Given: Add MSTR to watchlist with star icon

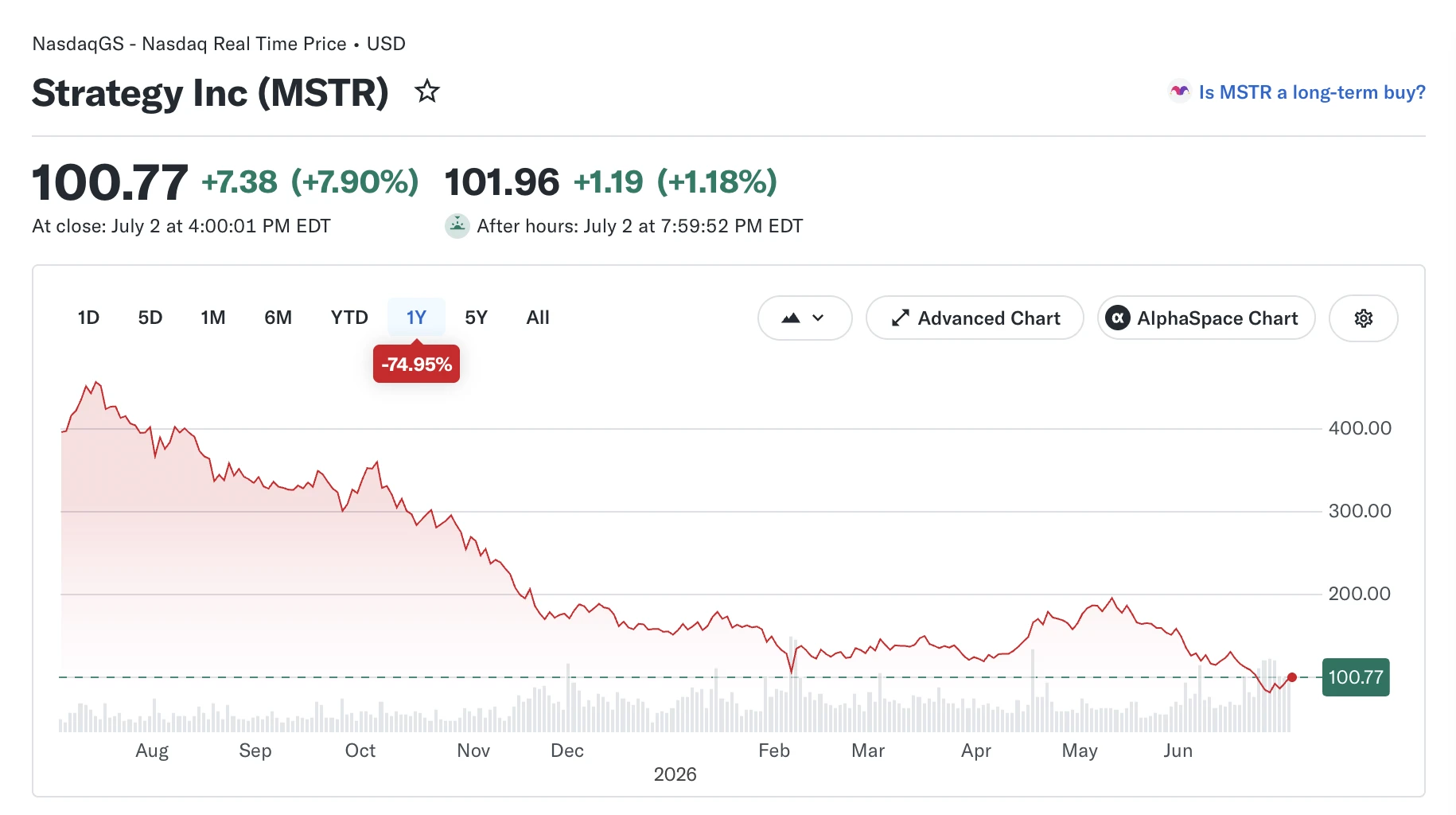Looking at the screenshot, I should [x=427, y=92].
